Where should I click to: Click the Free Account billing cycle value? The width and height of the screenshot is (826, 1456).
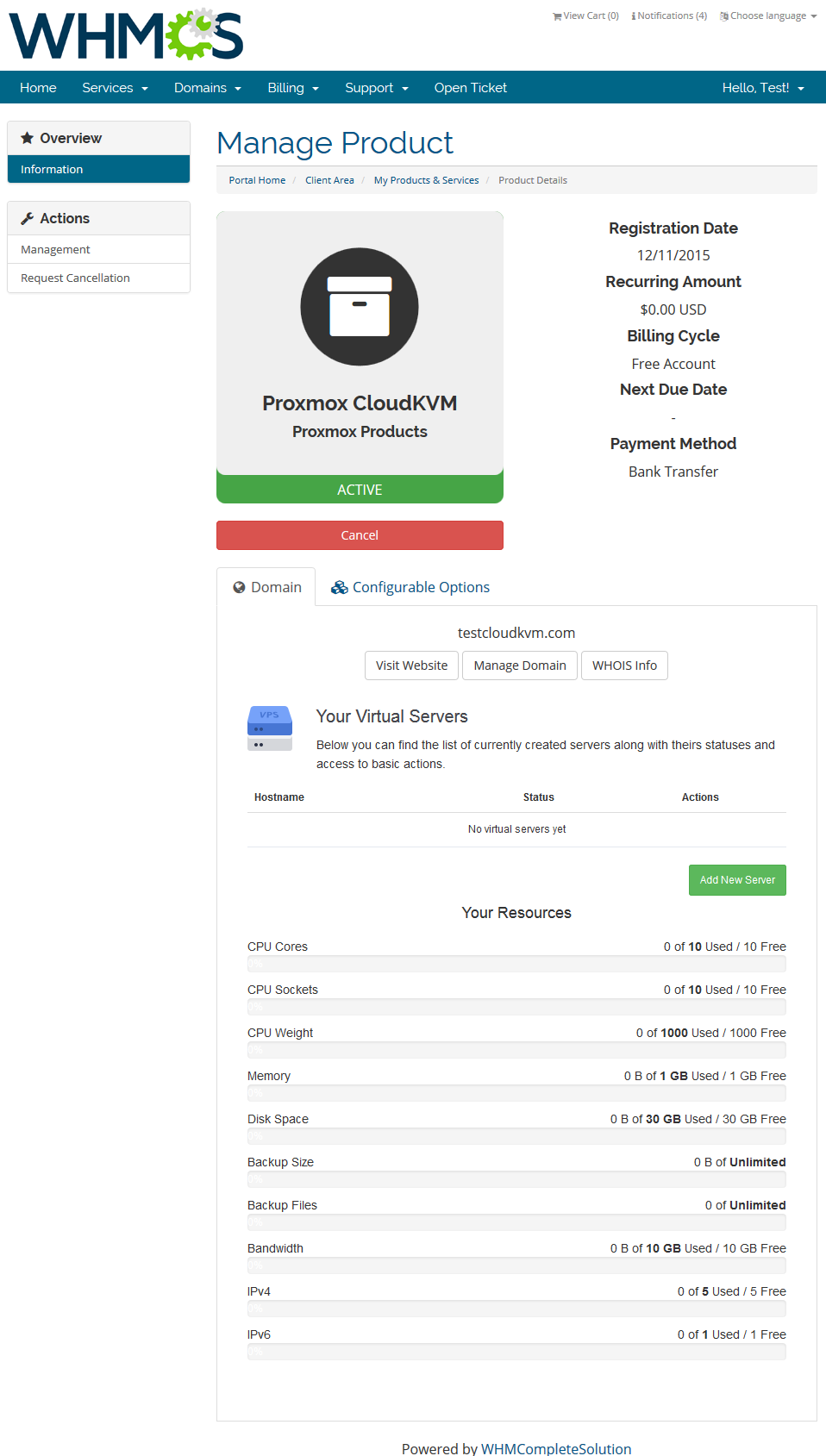click(673, 364)
